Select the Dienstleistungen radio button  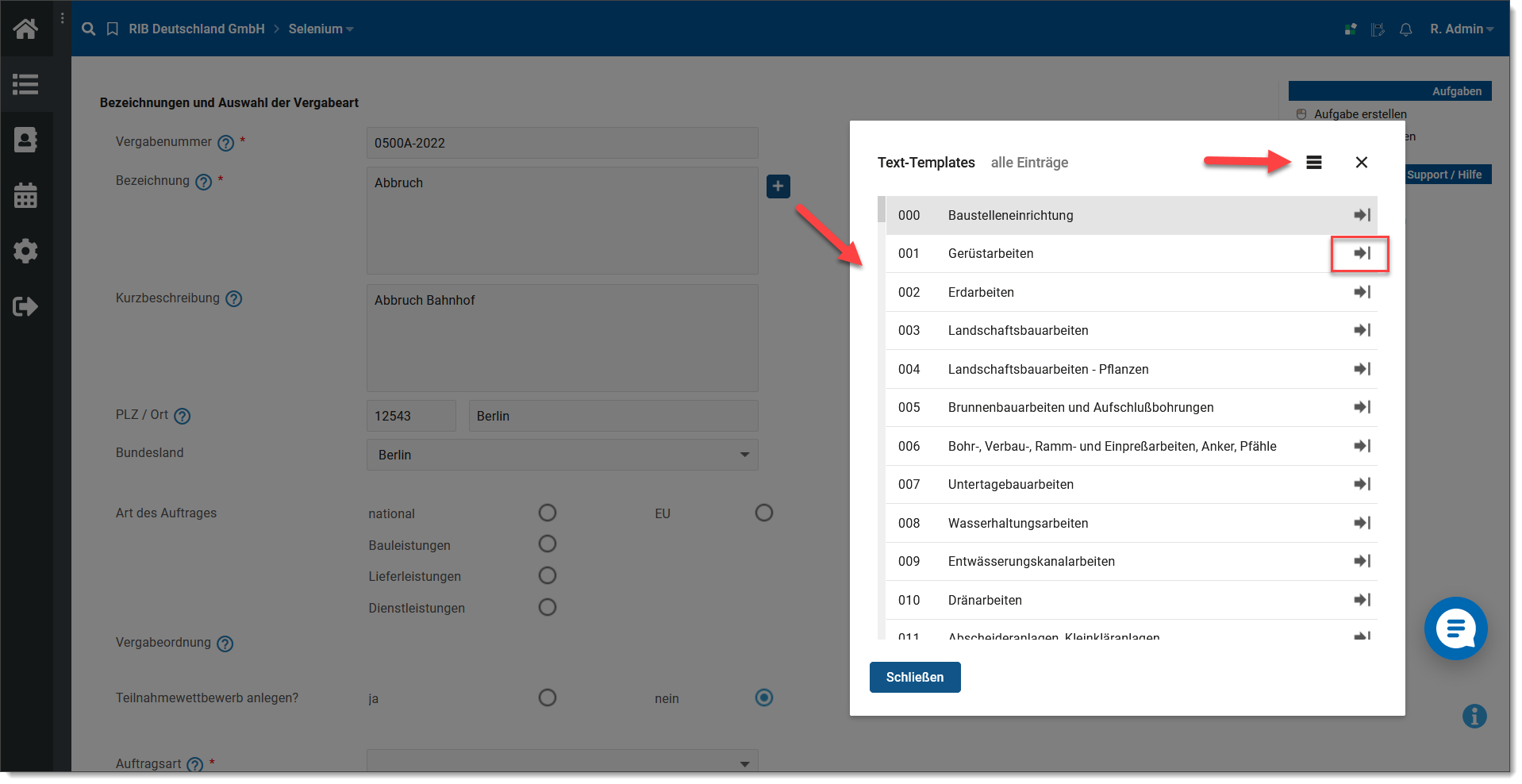[548, 607]
